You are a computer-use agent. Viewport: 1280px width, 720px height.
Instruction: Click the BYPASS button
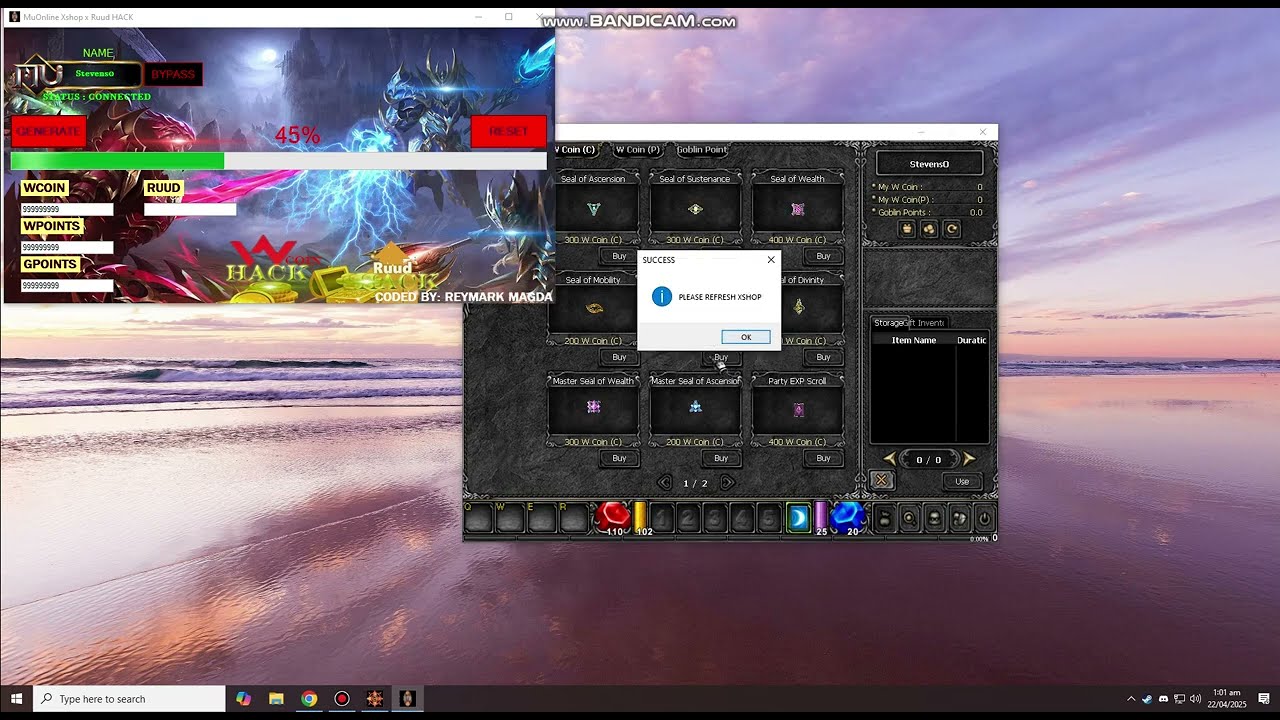(173, 74)
